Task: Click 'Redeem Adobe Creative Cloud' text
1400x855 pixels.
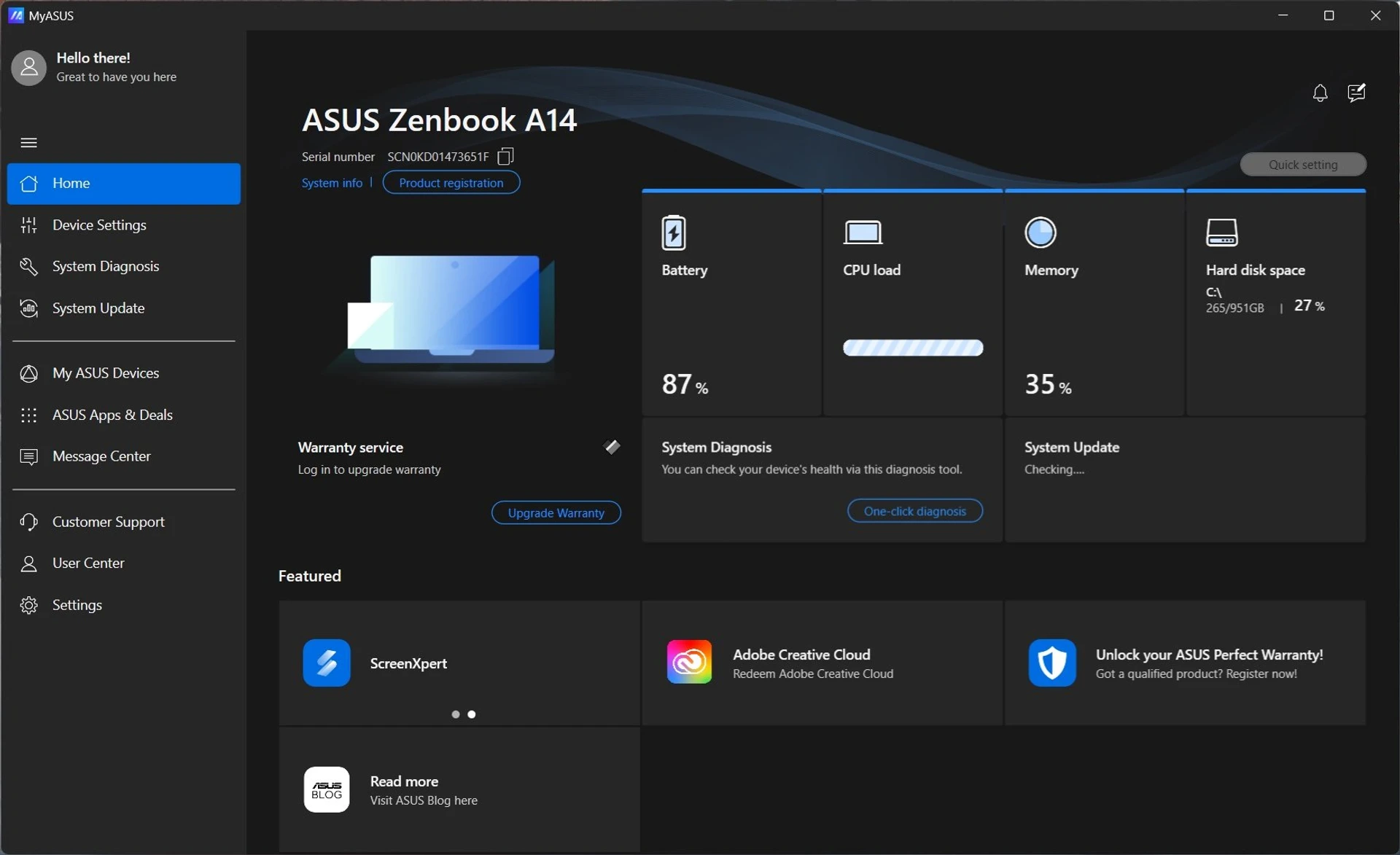Action: pos(812,674)
